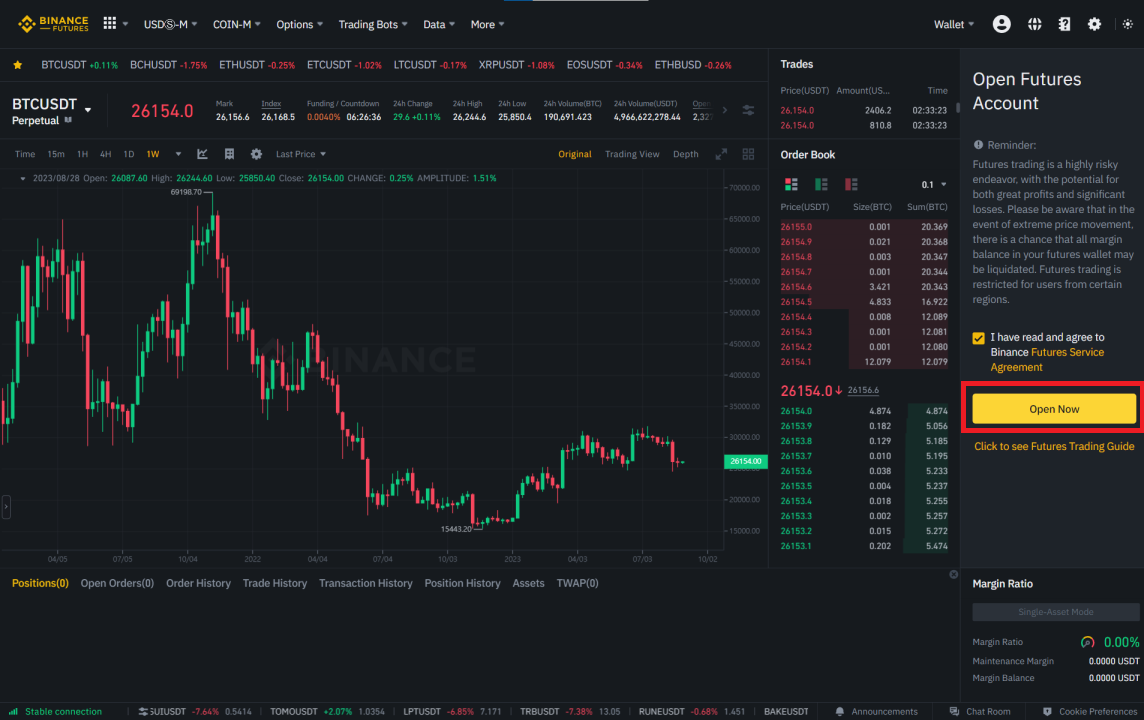This screenshot has height=720, width=1144.
Task: Expand more timeframe intervals arrow
Action: coord(178,154)
